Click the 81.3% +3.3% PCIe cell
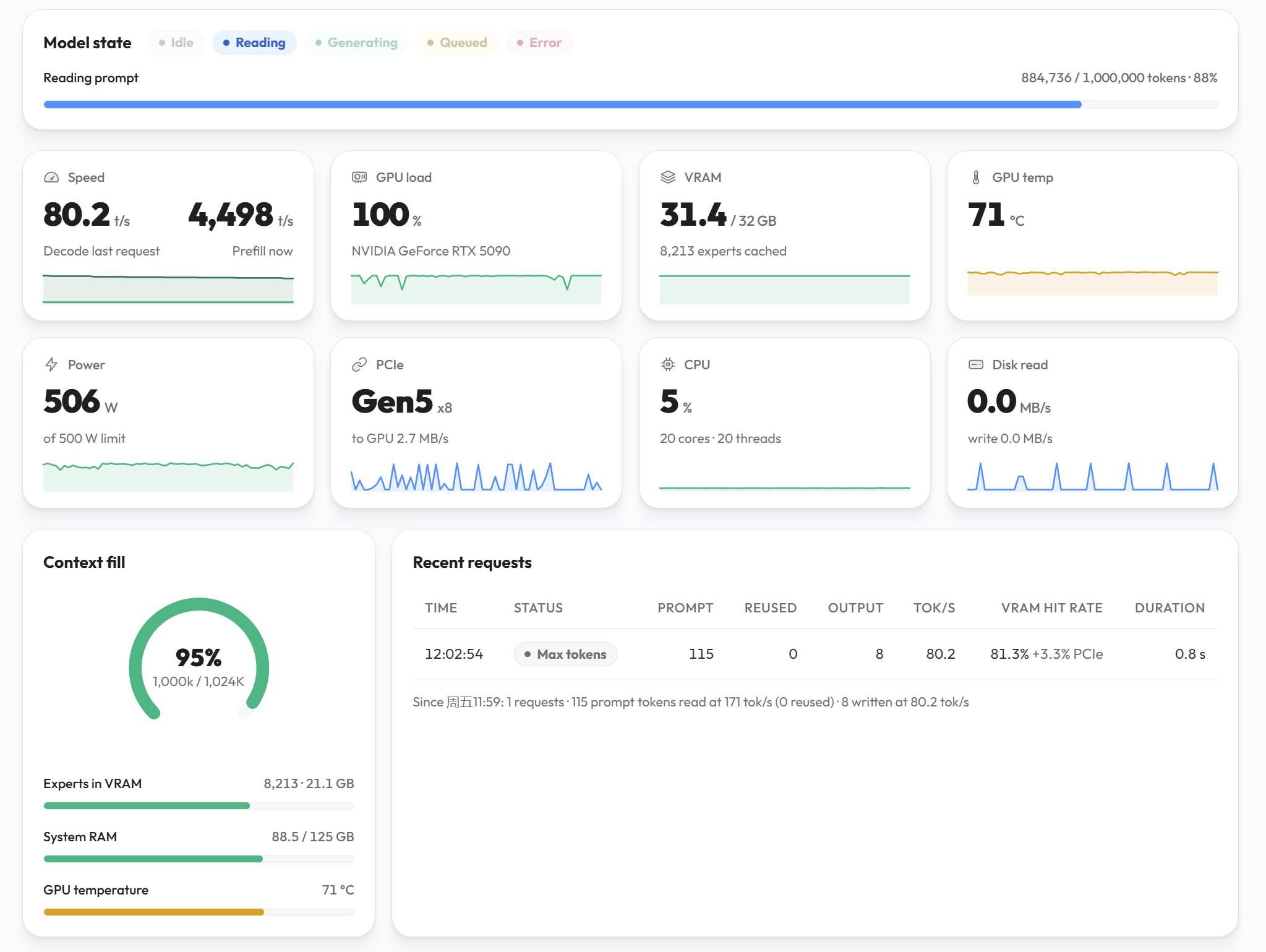This screenshot has height=952, width=1266. [1046, 654]
